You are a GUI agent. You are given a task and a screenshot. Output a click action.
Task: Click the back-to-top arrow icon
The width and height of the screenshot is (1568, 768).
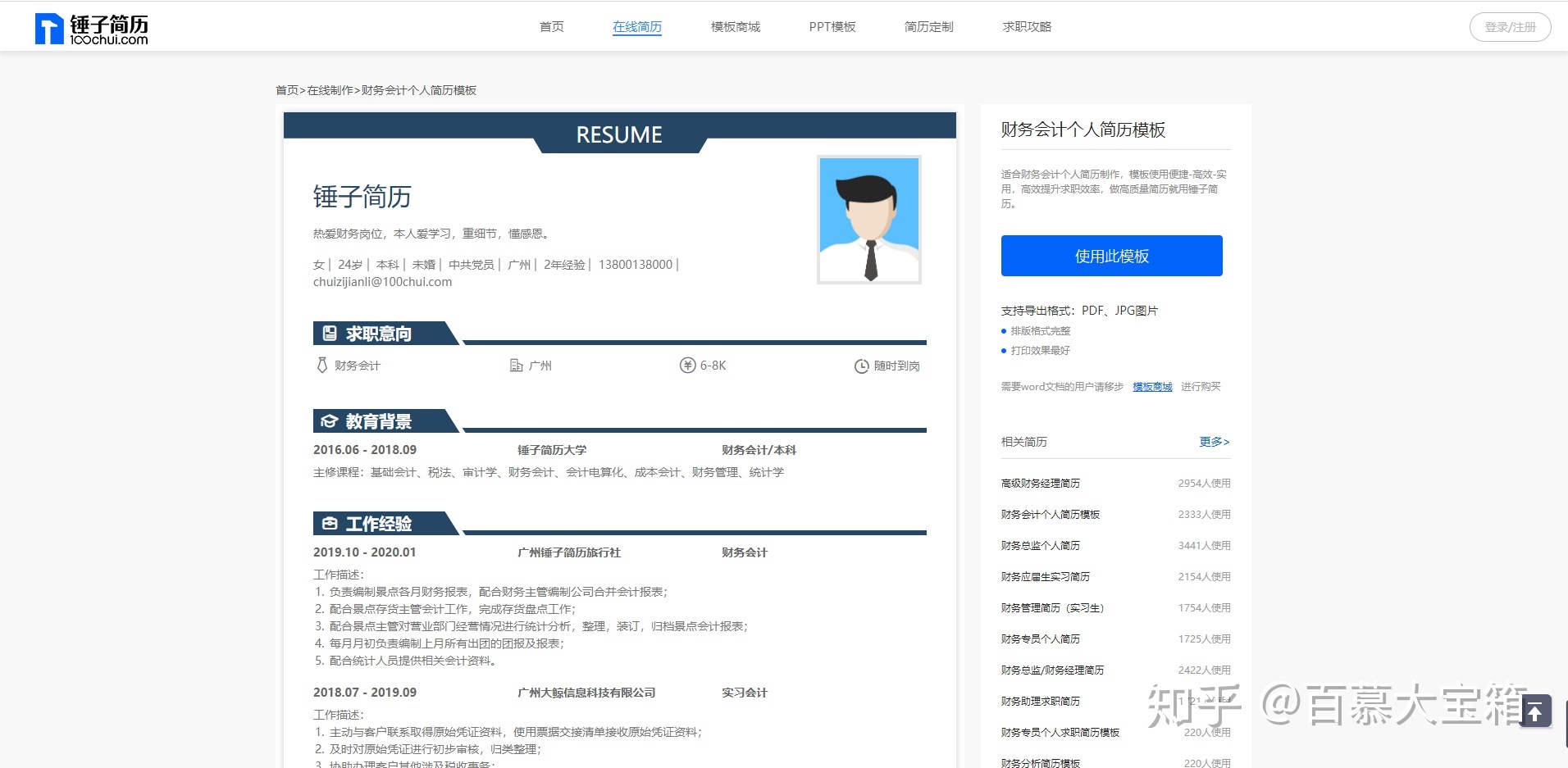coord(1535,711)
